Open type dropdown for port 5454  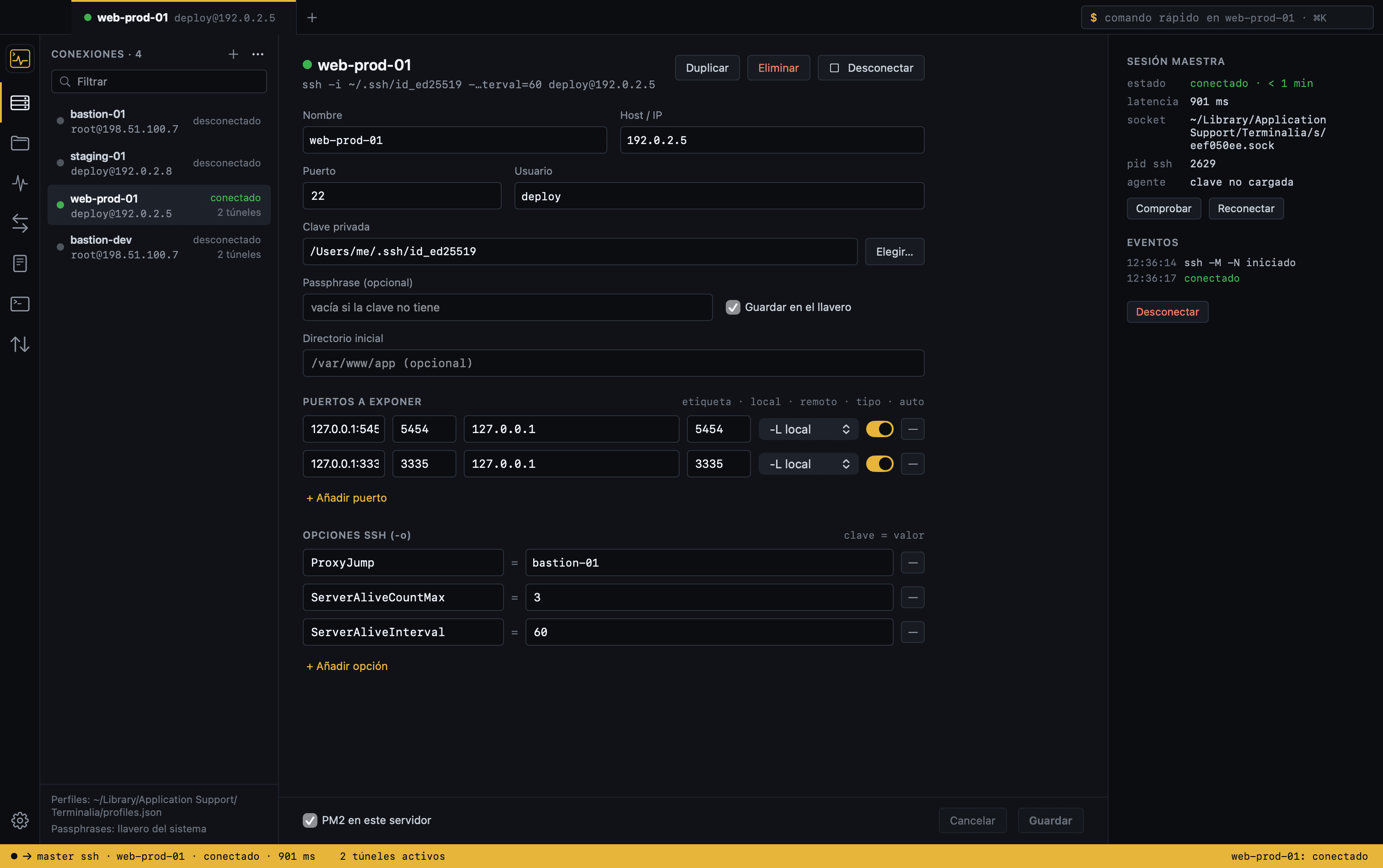pos(808,429)
